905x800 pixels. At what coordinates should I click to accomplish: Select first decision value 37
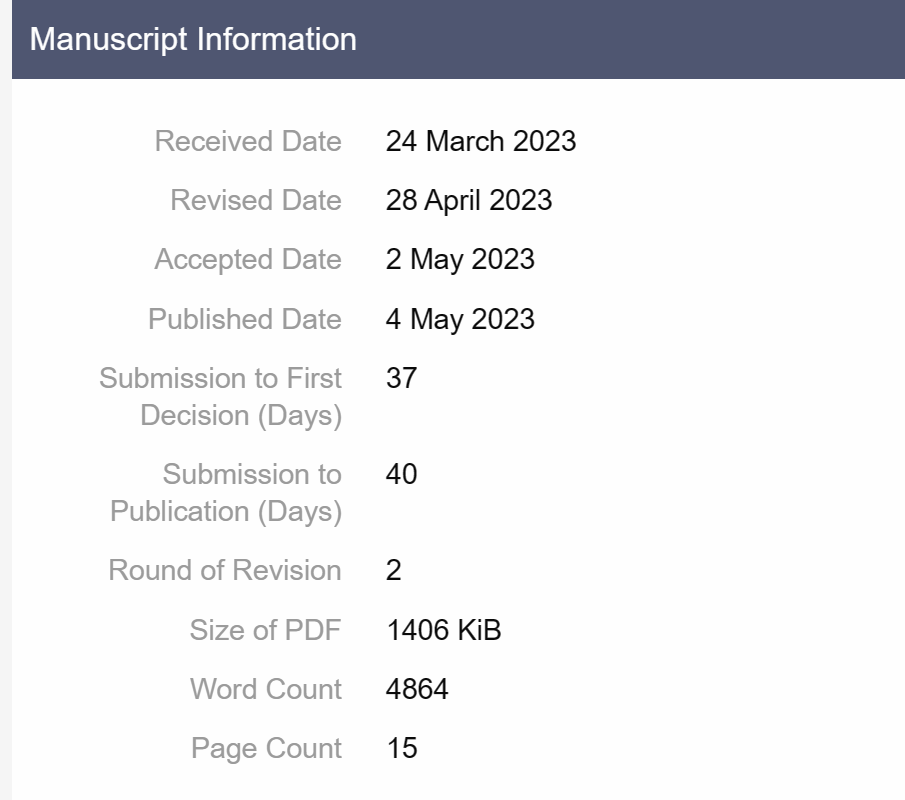(401, 378)
